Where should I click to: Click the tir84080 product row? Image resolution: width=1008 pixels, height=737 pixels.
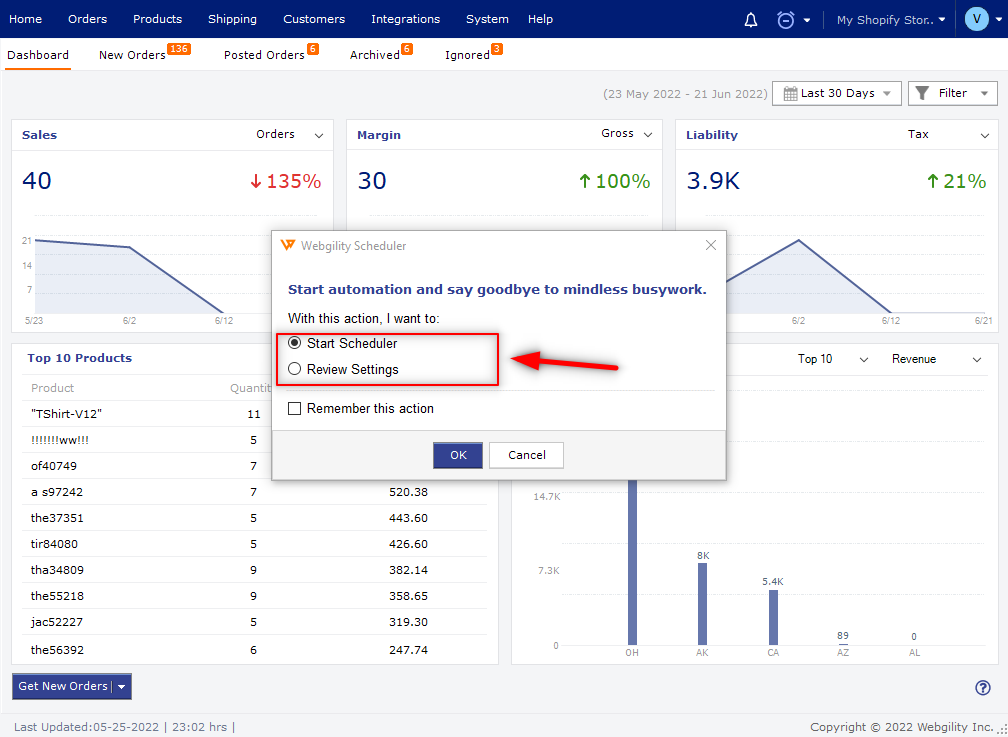click(x=255, y=544)
